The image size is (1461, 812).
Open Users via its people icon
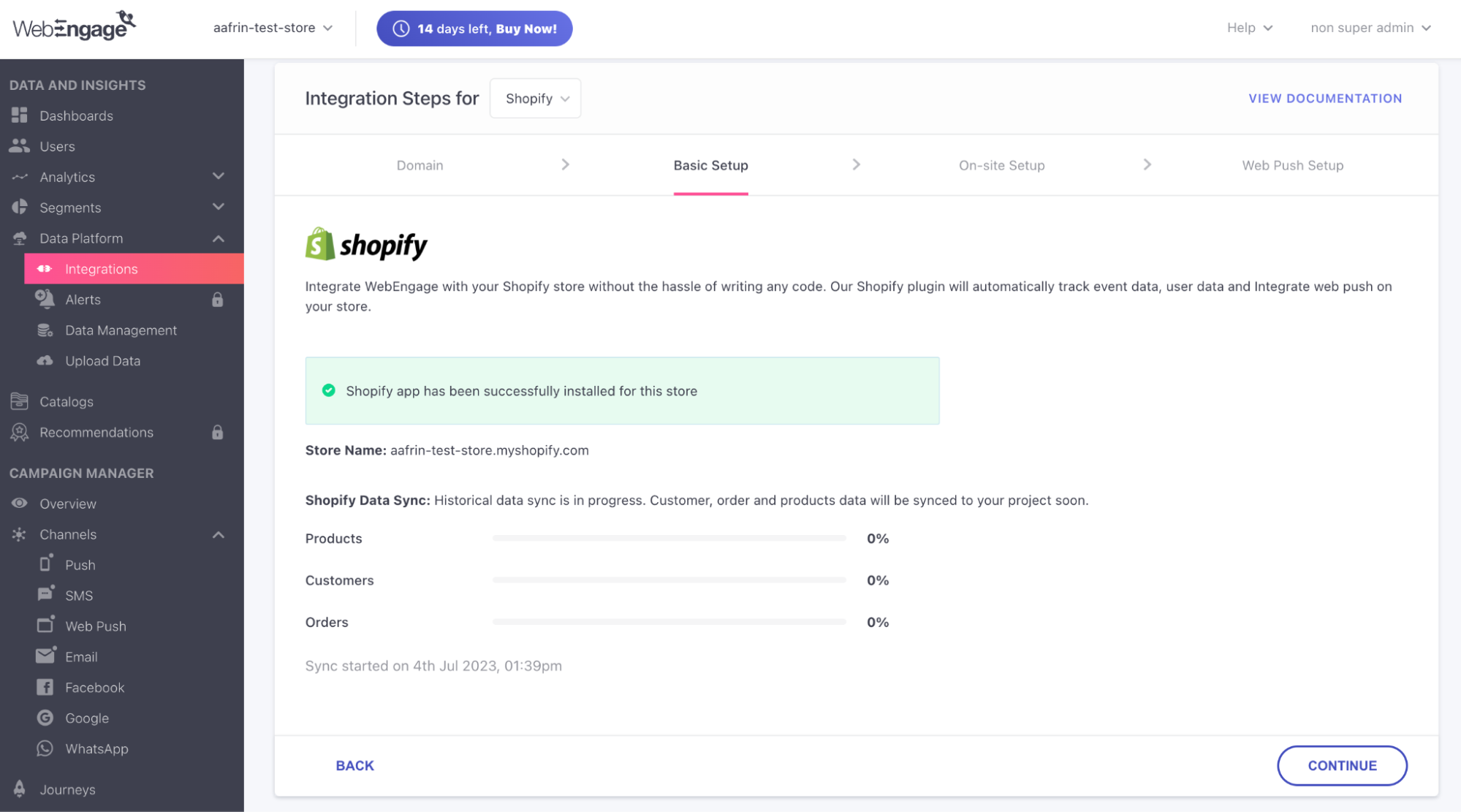point(20,146)
